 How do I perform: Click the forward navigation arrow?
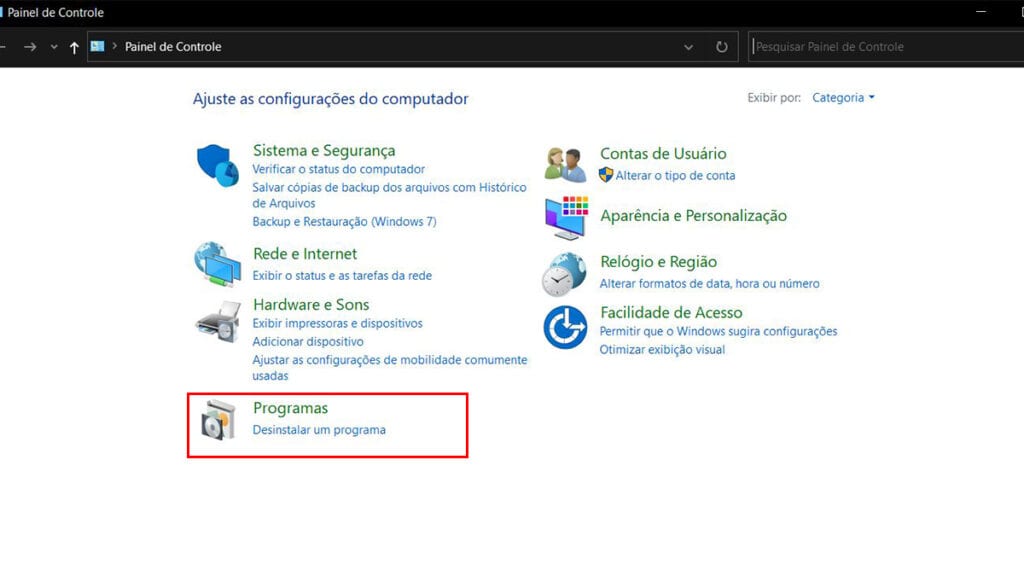click(x=30, y=47)
